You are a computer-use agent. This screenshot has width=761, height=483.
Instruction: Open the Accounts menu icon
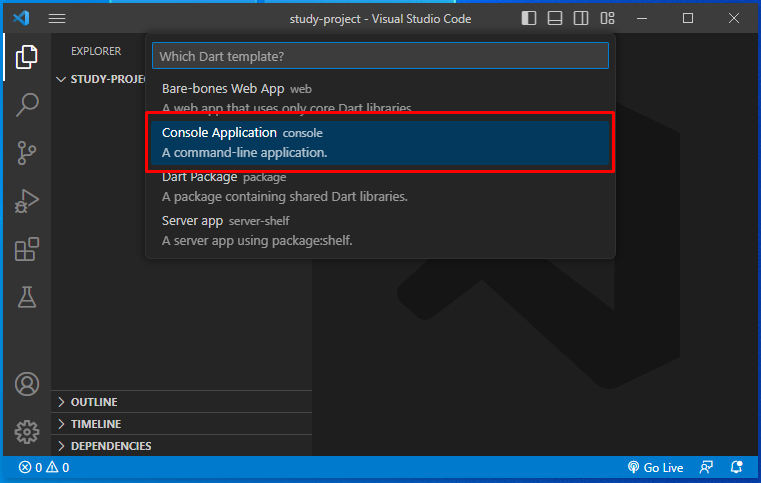[27, 384]
